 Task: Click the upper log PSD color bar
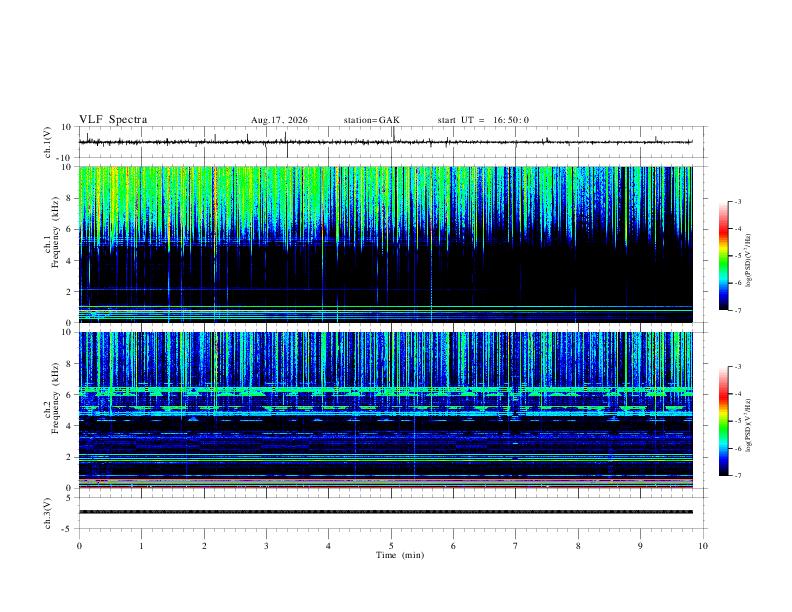pos(723,256)
